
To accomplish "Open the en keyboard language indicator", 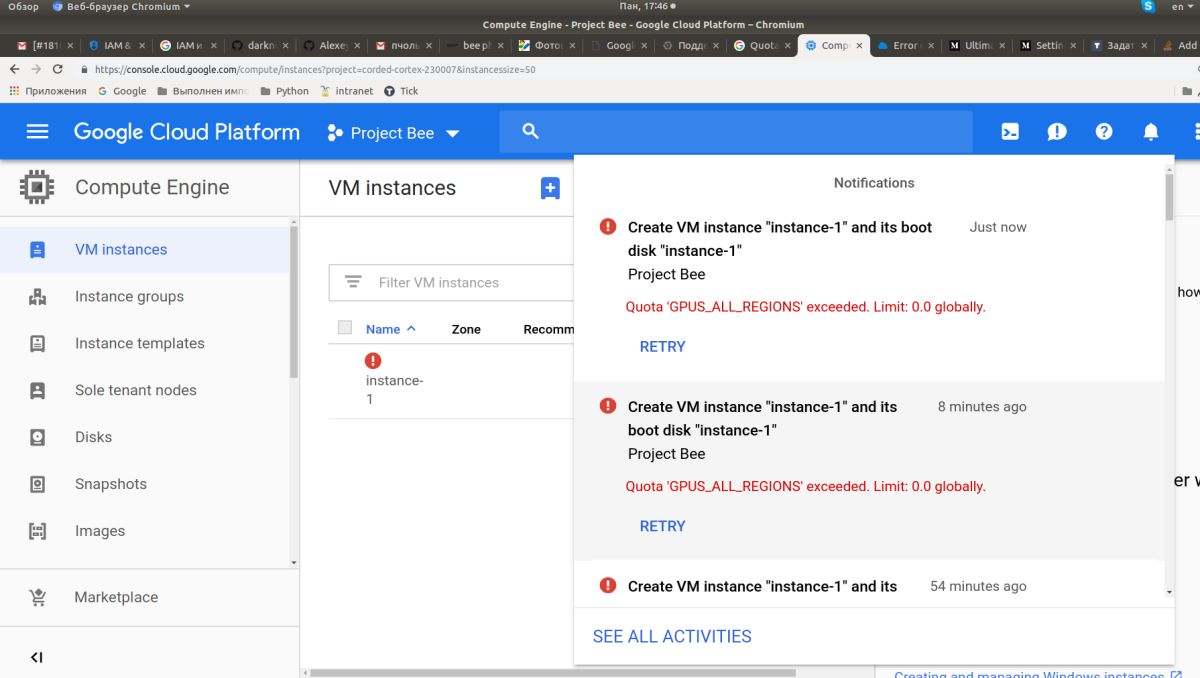I will point(1181,7).
